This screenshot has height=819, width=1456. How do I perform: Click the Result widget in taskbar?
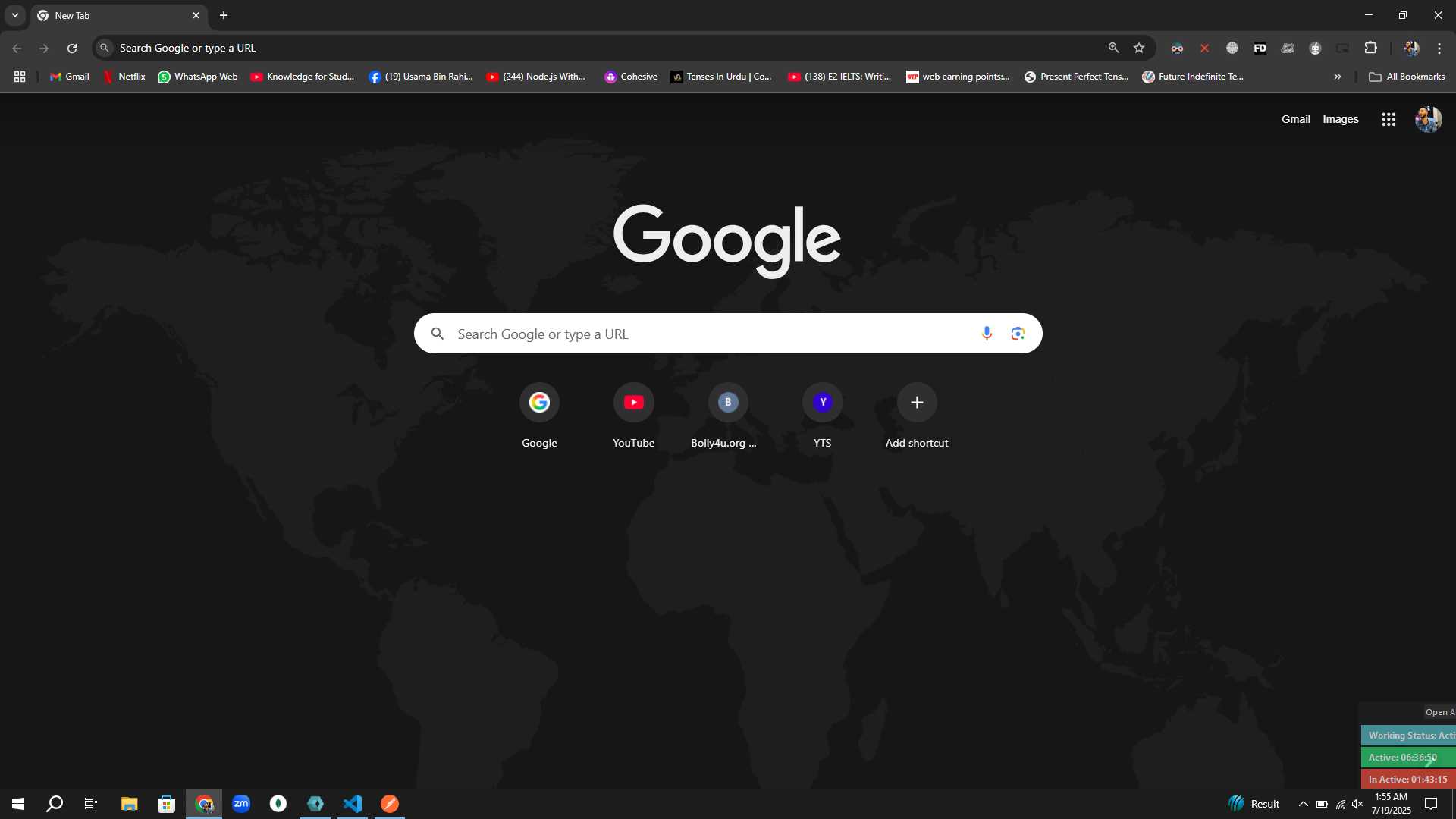(x=1254, y=804)
